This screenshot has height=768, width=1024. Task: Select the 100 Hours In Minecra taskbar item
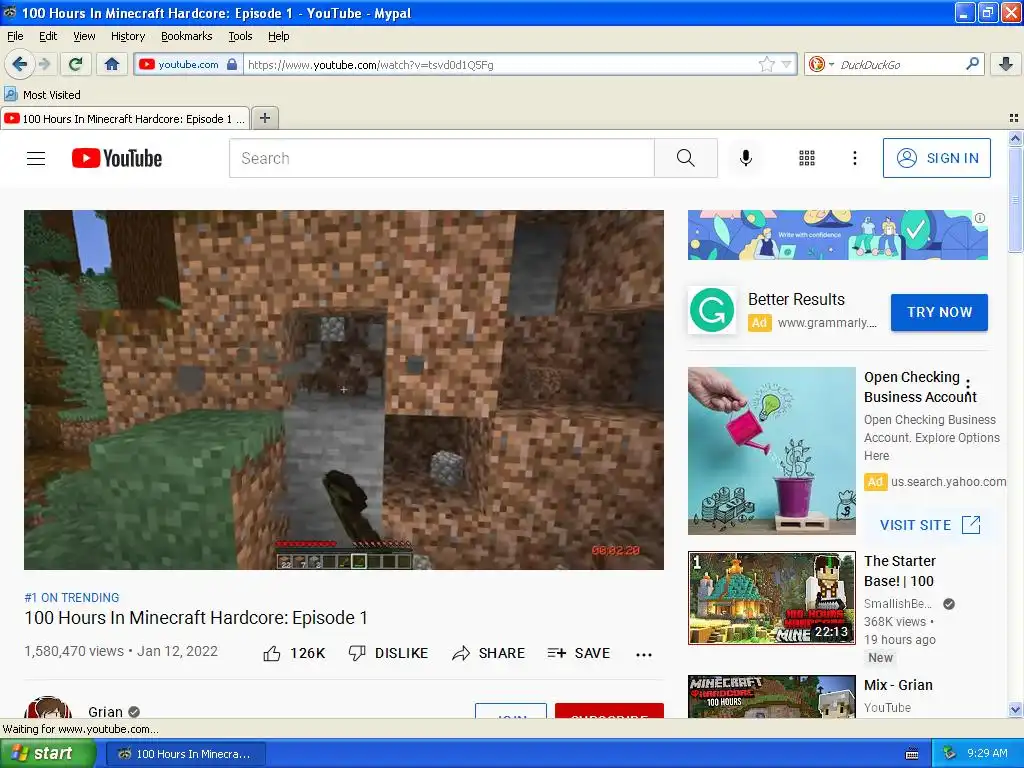[185, 754]
